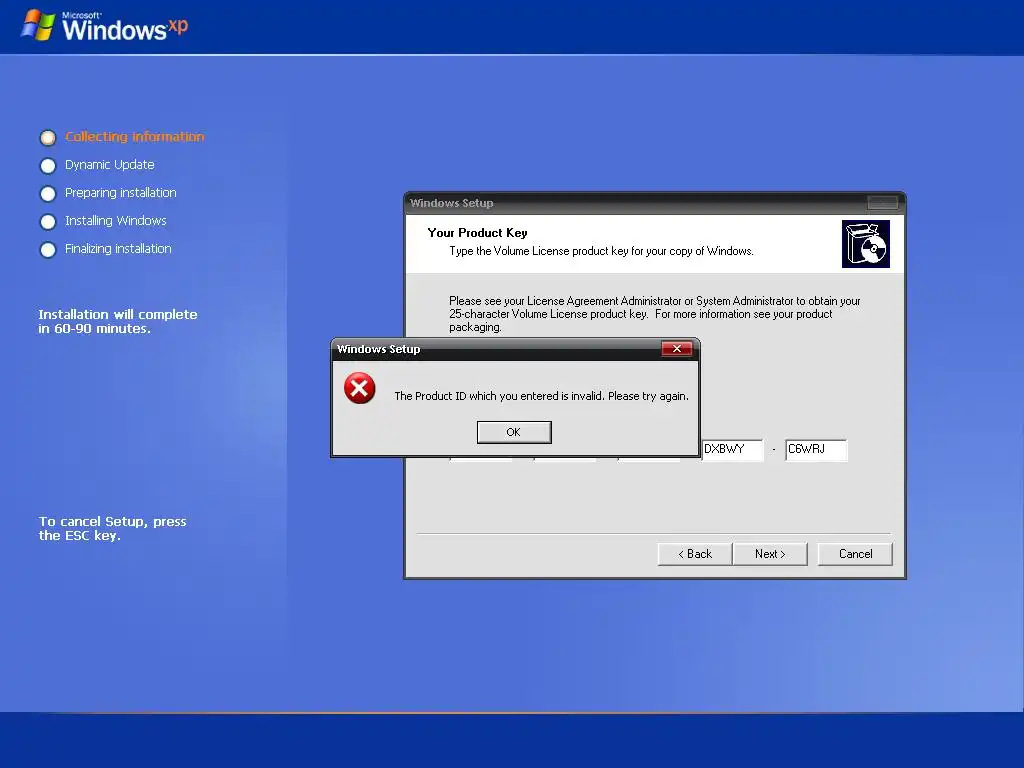Click the 'Product ID which you entered is invalid' message
This screenshot has width=1024, height=768.
541,396
